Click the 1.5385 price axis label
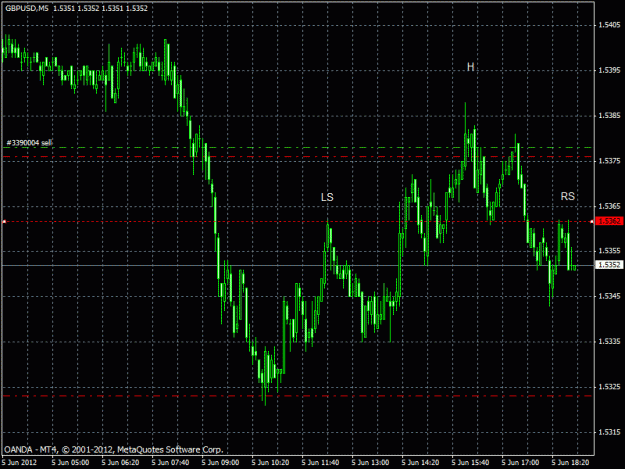 609,116
